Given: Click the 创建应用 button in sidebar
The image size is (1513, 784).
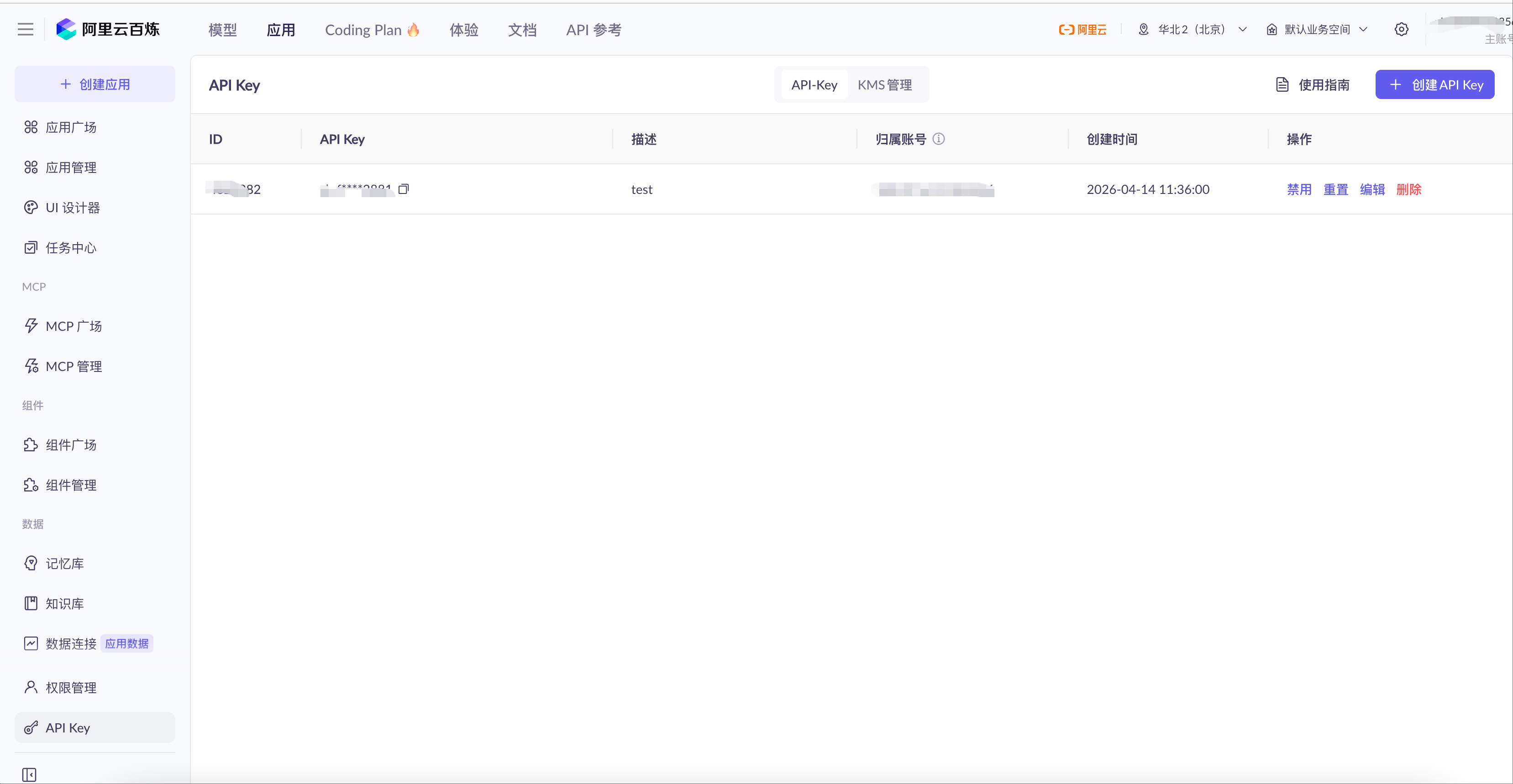Looking at the screenshot, I should click(95, 84).
